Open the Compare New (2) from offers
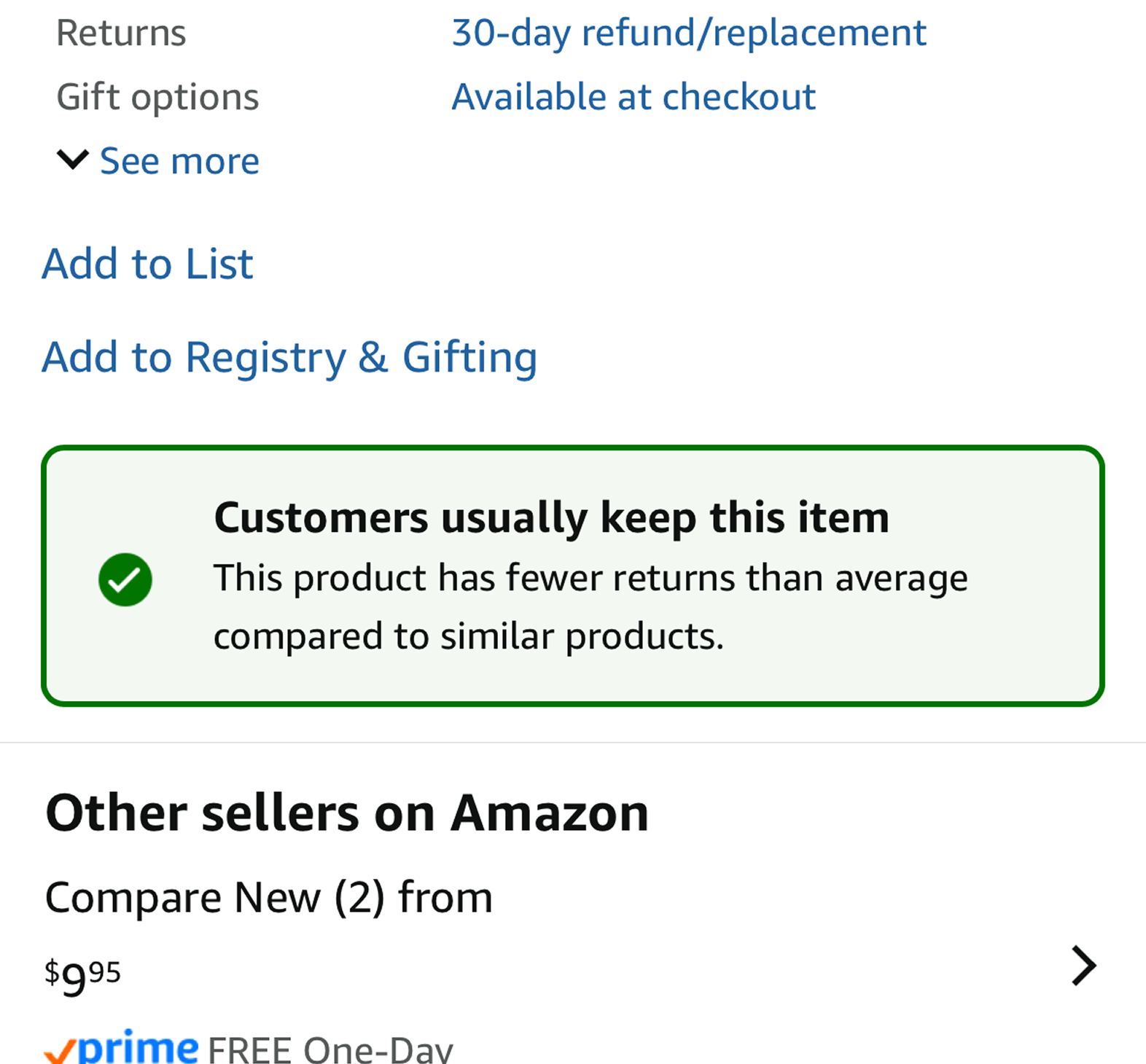The width and height of the screenshot is (1146, 1064). point(269,897)
